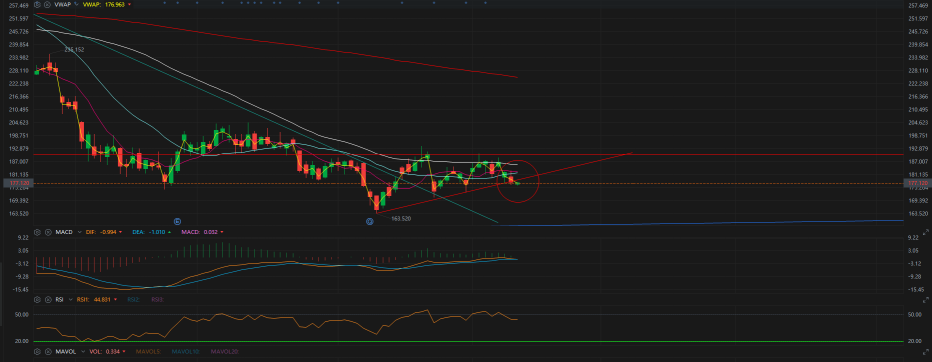
Task: Click the MAVOL indicator's circular close icon
Action: [48, 352]
